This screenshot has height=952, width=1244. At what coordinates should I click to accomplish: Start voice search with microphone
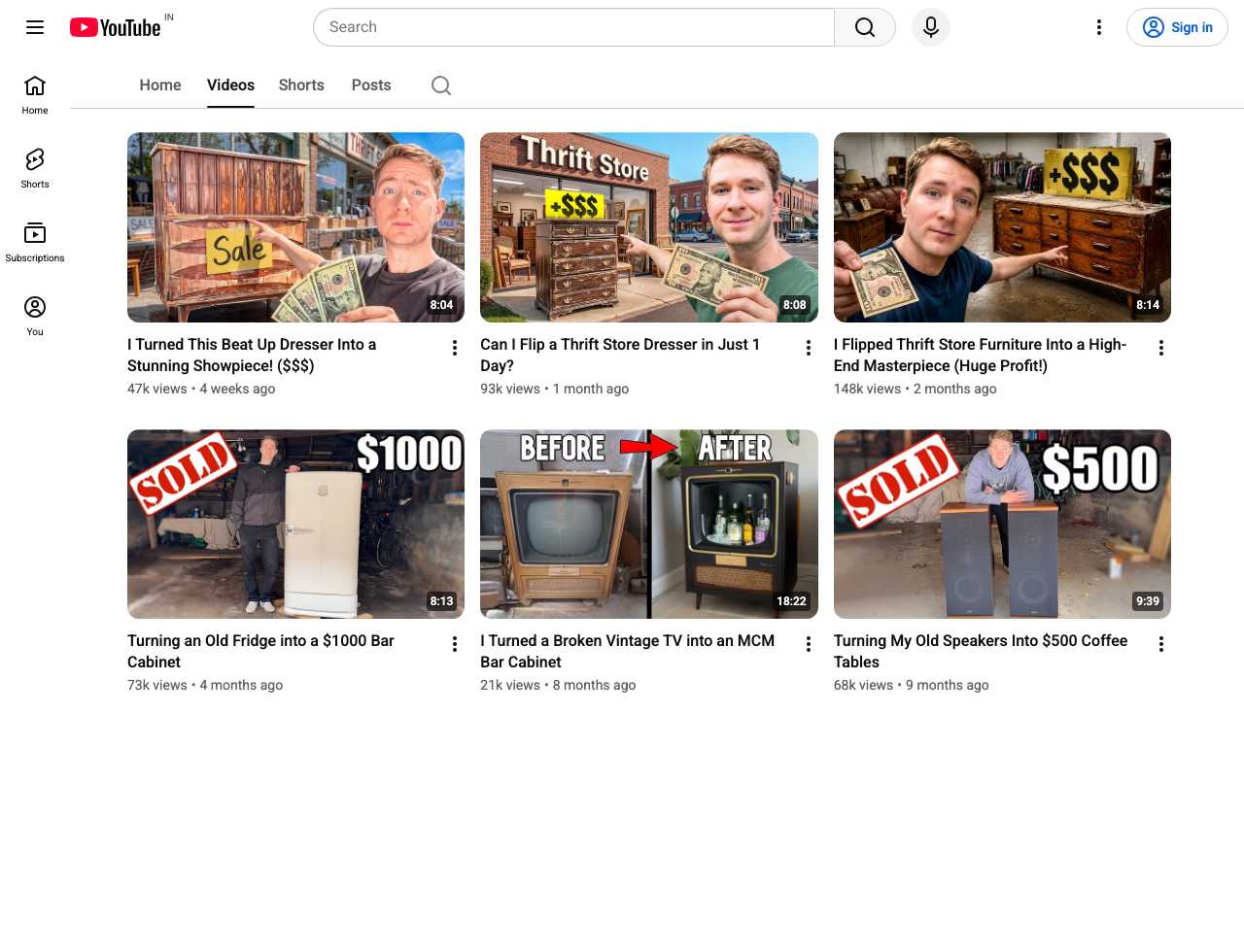(x=931, y=27)
